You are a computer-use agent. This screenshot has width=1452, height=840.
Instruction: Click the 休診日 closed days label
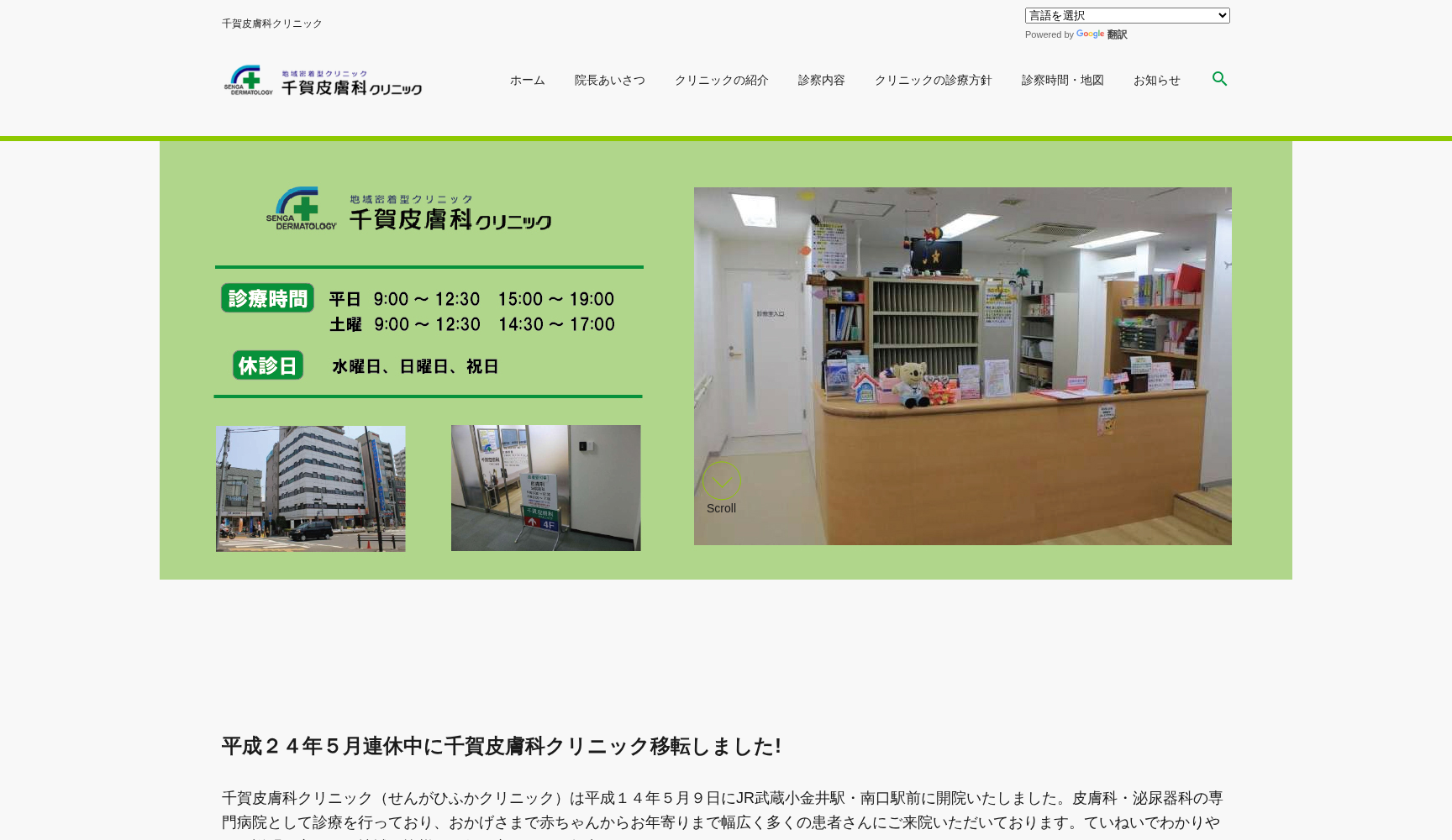(x=267, y=365)
